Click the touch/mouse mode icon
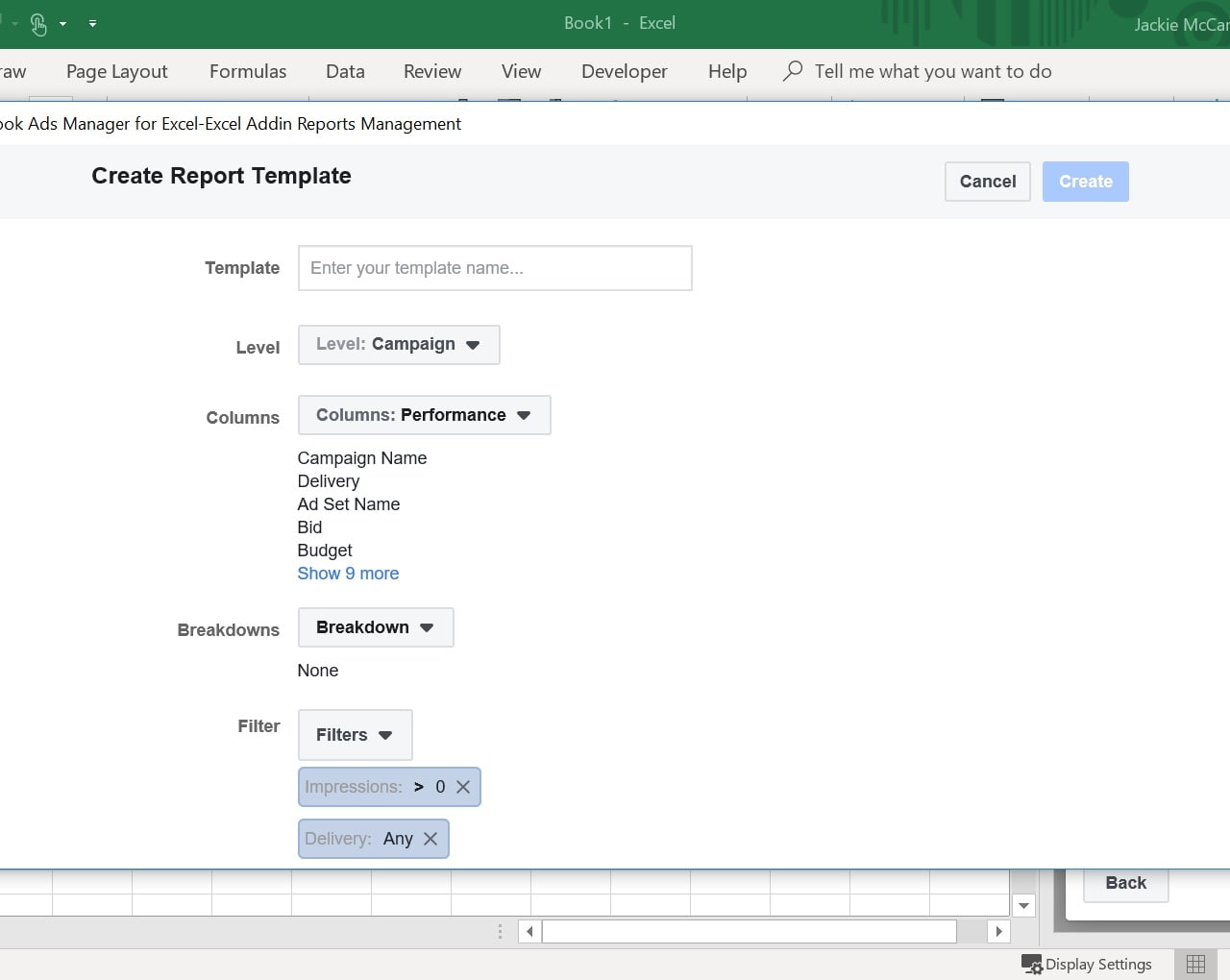This screenshot has width=1230, height=980. [x=38, y=24]
